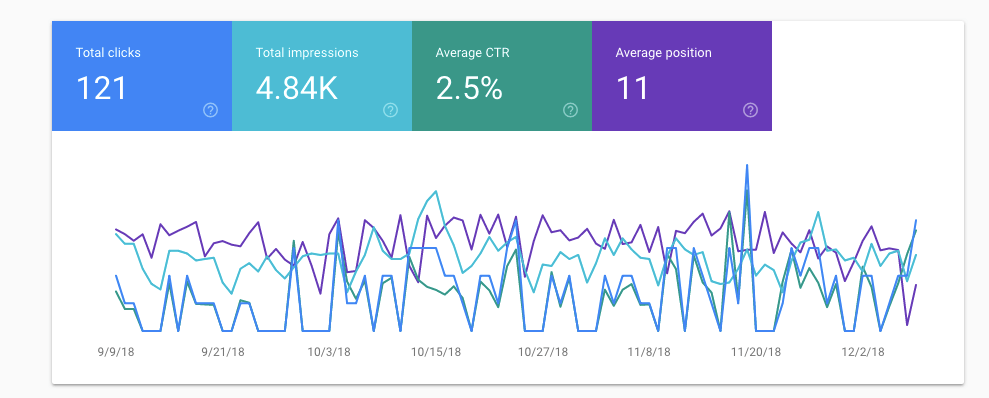Image resolution: width=989 pixels, height=398 pixels.
Task: Click the 11/8/18 date axis label
Action: click(x=649, y=352)
